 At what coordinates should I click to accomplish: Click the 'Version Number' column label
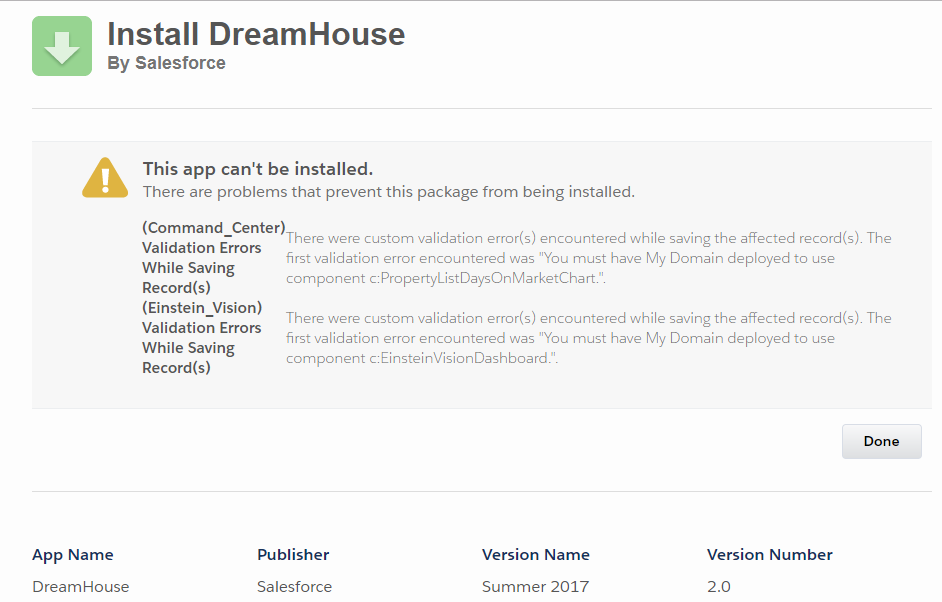point(770,555)
